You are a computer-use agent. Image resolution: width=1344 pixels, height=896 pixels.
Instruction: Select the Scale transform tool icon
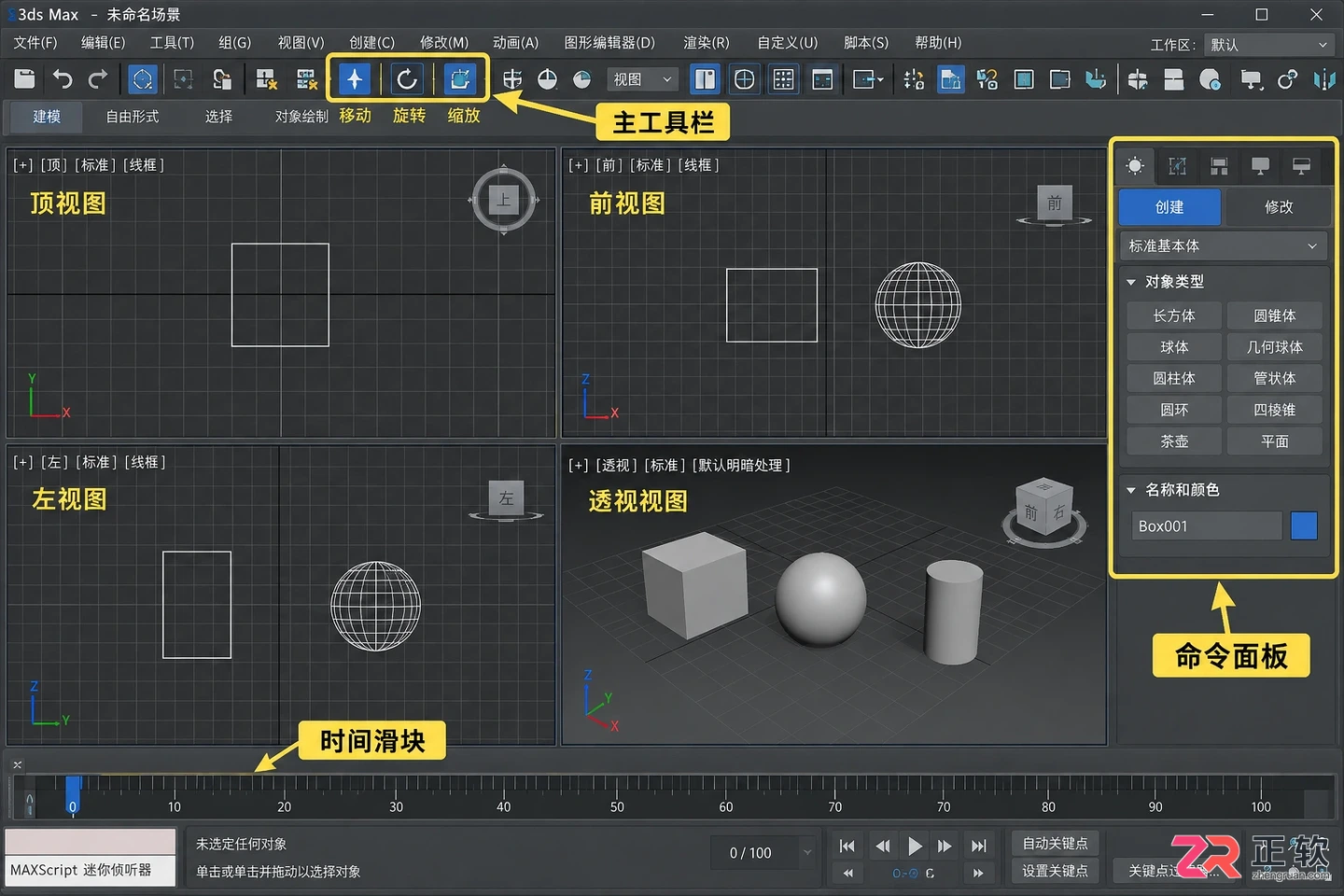[459, 79]
